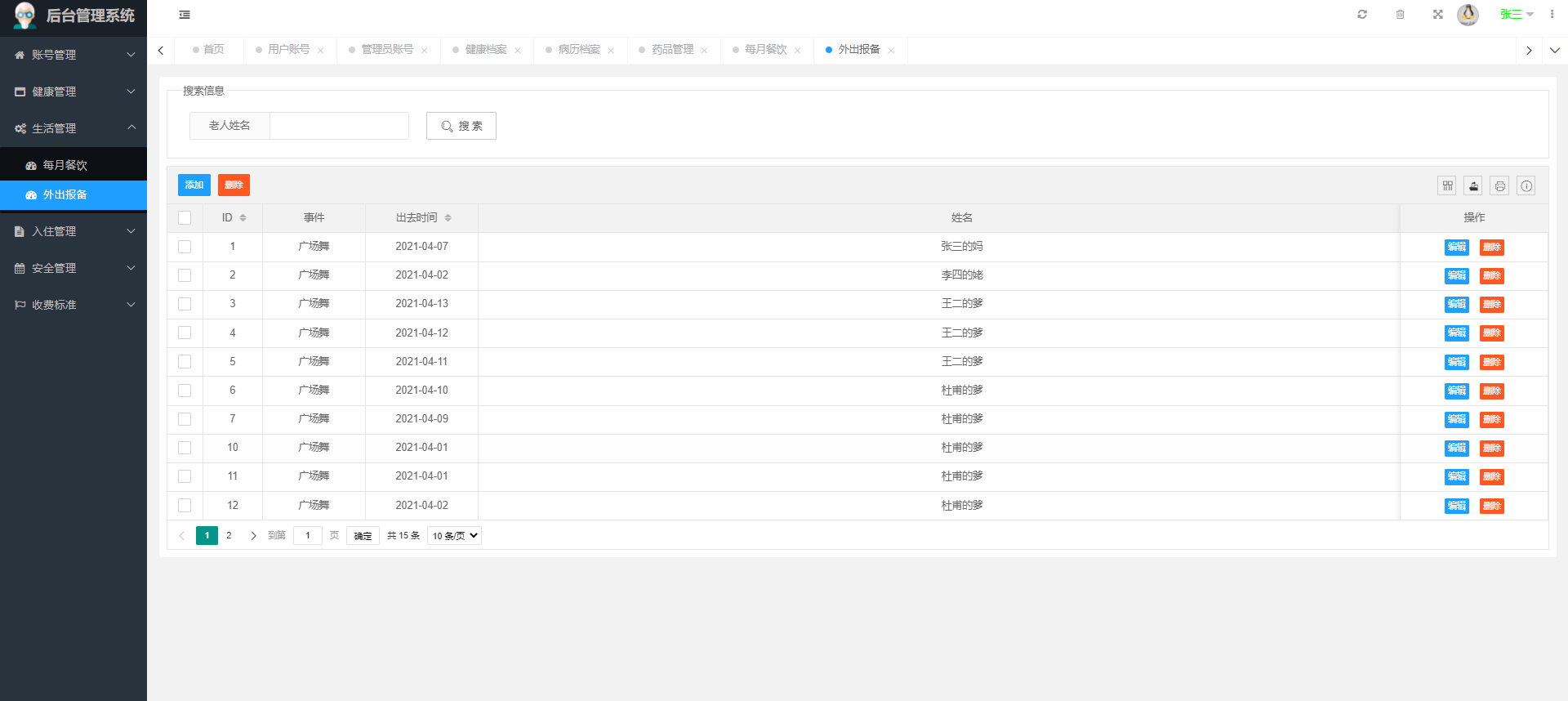Close the 每月餐饮 tab
Viewport: 1568px width, 701px height.
[x=798, y=51]
